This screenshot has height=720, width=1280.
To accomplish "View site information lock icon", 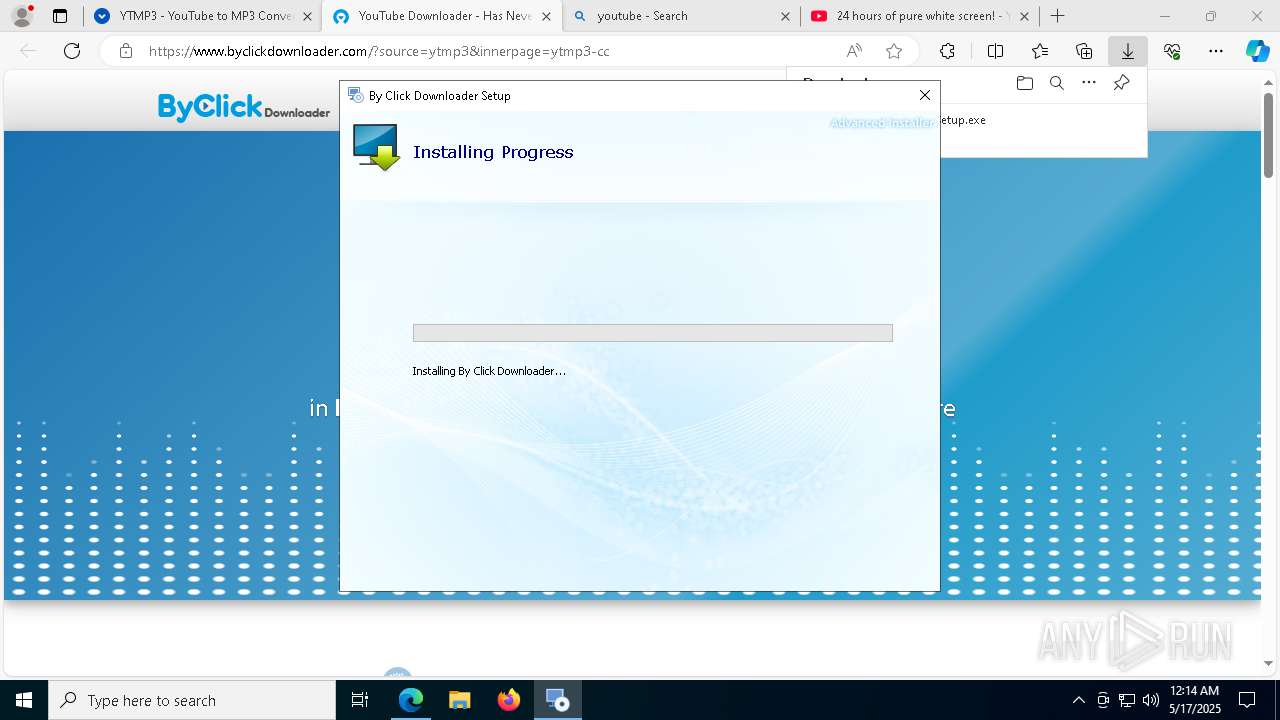I will (125, 51).
